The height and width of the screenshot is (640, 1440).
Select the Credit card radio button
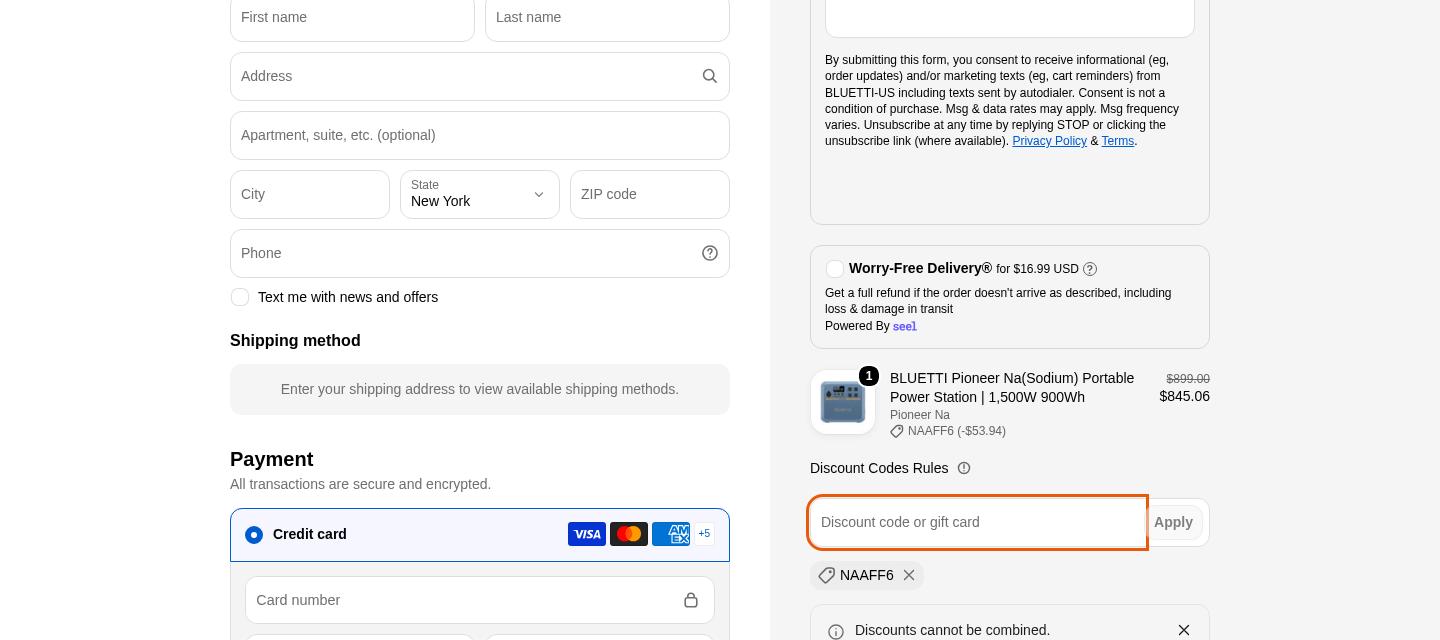pos(254,535)
